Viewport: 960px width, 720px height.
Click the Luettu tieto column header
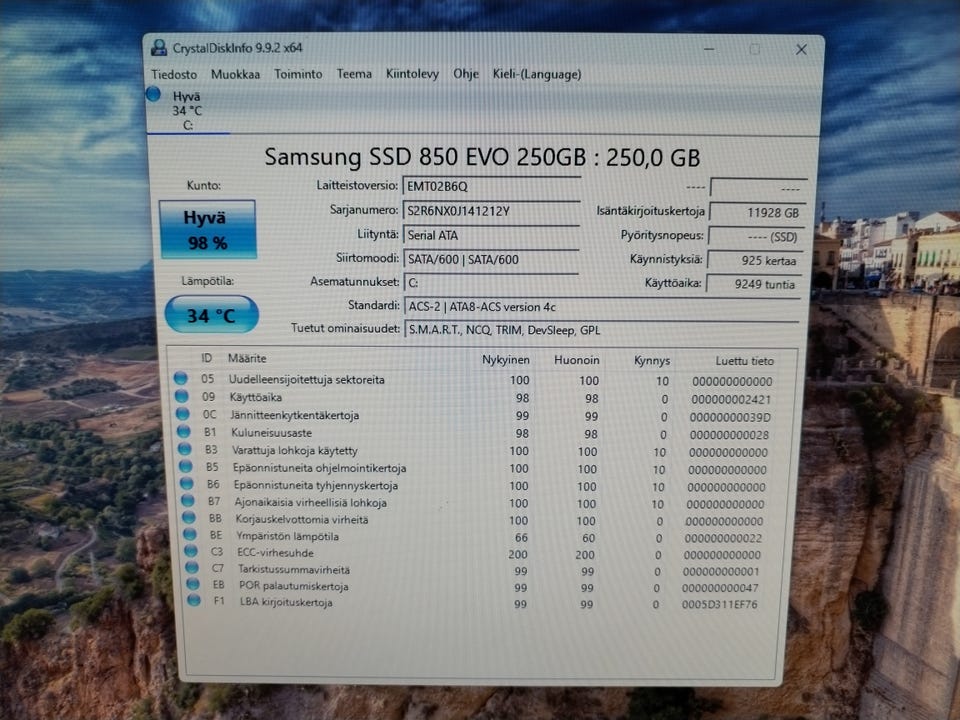point(744,361)
